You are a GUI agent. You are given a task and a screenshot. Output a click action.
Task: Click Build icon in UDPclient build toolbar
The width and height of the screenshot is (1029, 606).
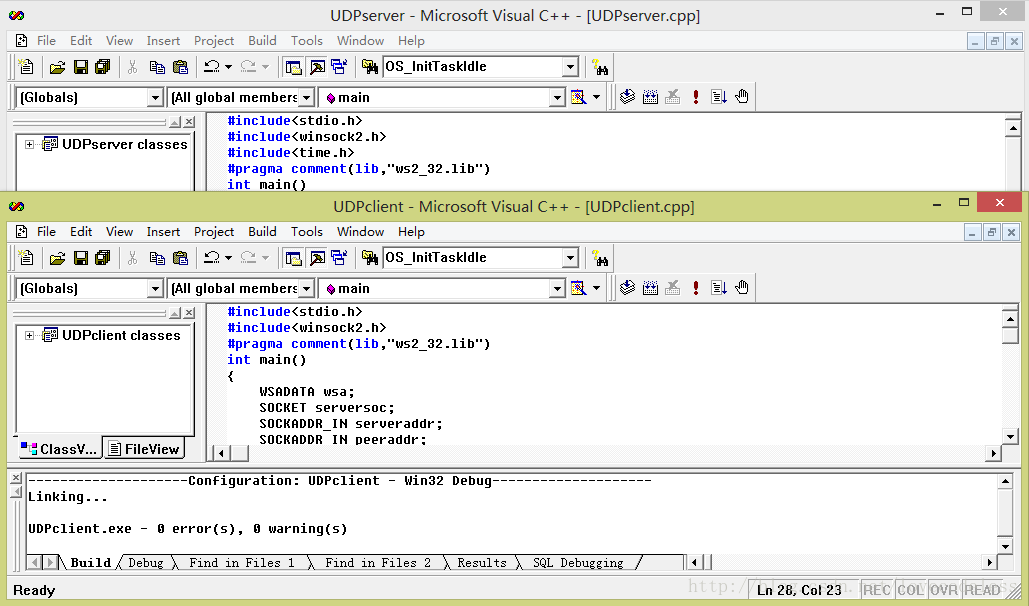(x=650, y=288)
